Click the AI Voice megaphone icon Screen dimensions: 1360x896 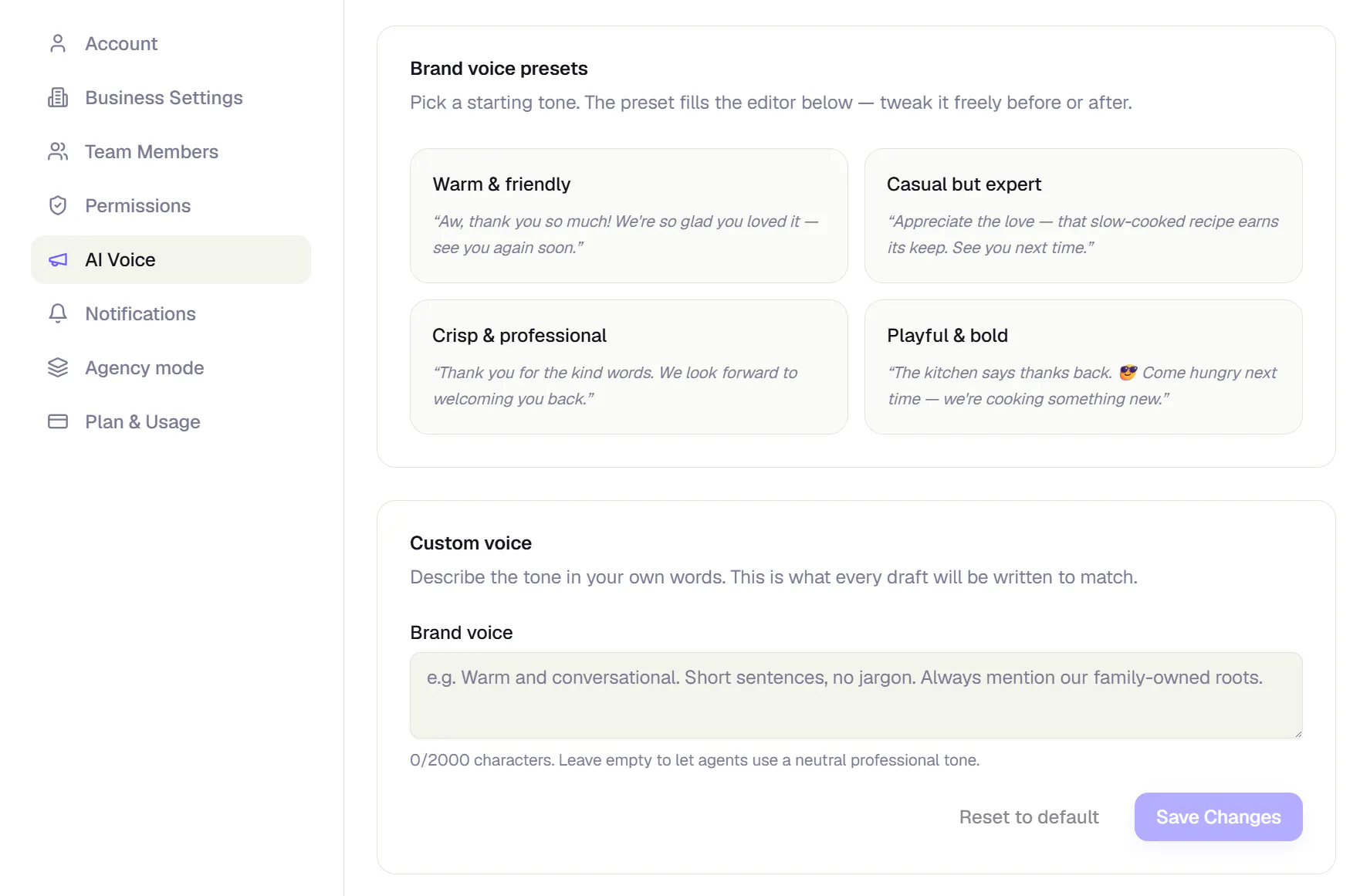click(x=58, y=259)
